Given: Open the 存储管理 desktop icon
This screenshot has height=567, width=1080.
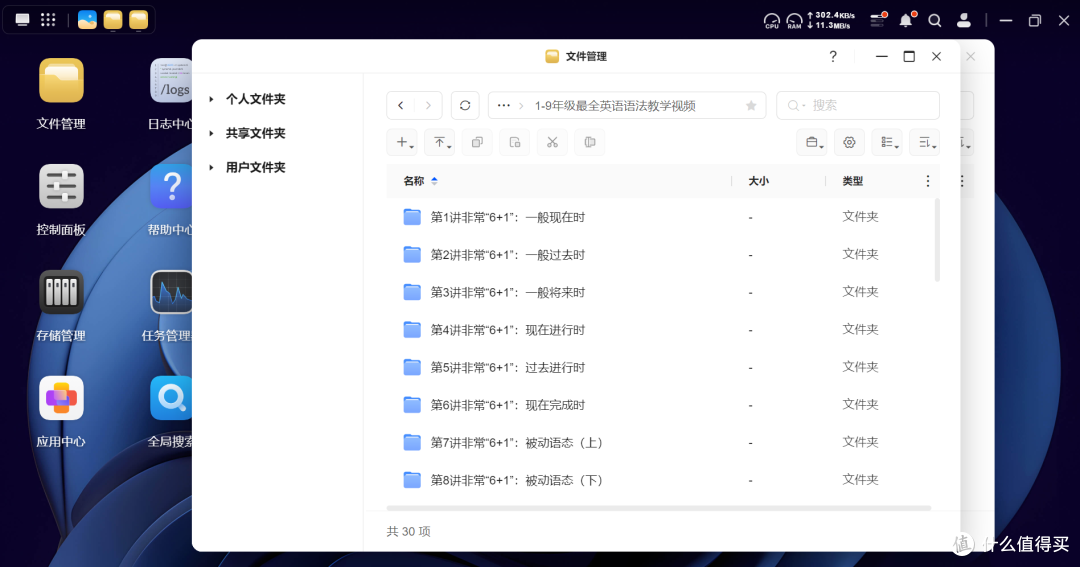Looking at the screenshot, I should point(61,292).
